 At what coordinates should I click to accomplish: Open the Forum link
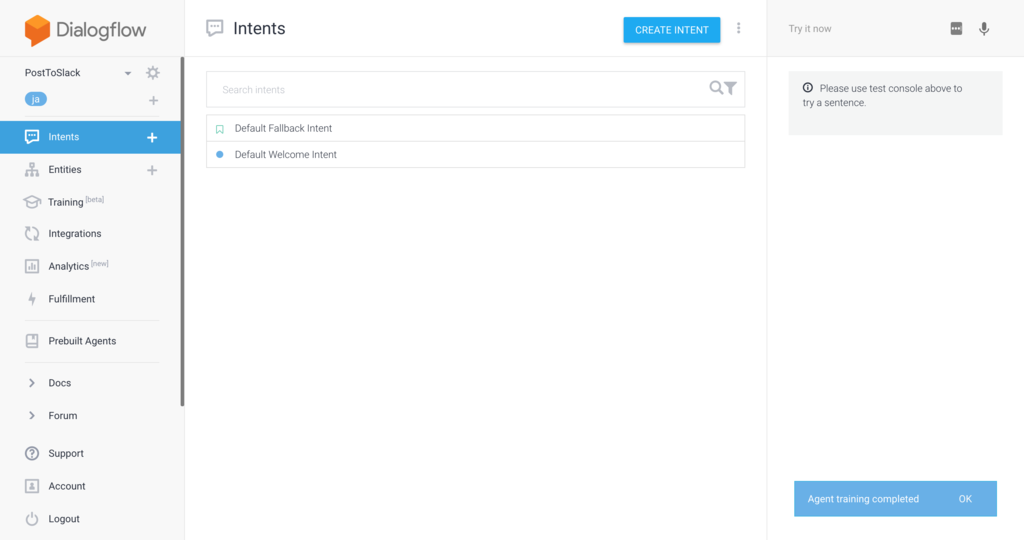click(63, 415)
